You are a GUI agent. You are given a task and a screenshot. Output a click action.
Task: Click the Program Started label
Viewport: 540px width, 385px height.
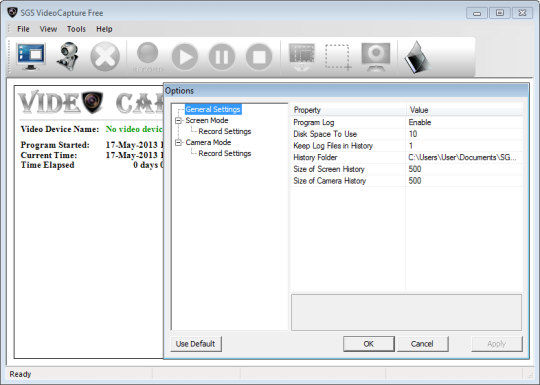pyautogui.click(x=55, y=145)
